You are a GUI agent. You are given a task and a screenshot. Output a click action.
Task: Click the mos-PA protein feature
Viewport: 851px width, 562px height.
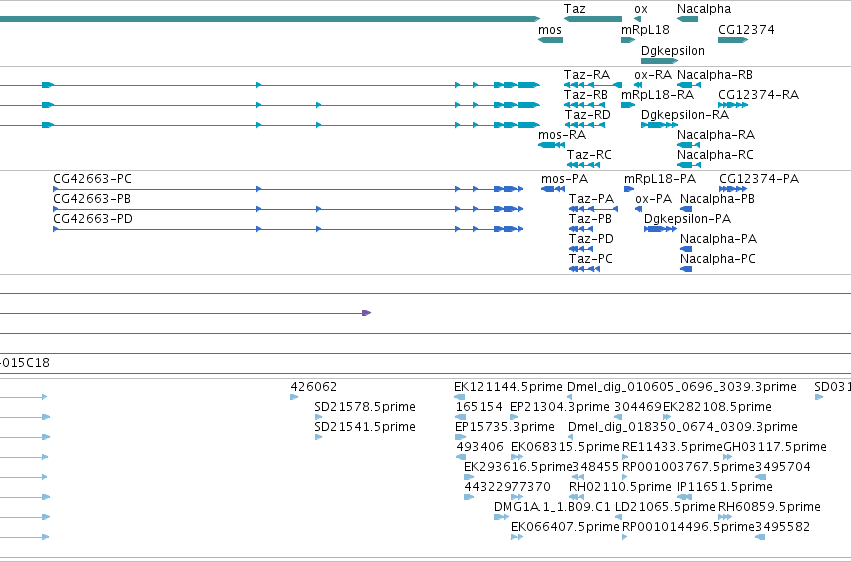click(553, 189)
